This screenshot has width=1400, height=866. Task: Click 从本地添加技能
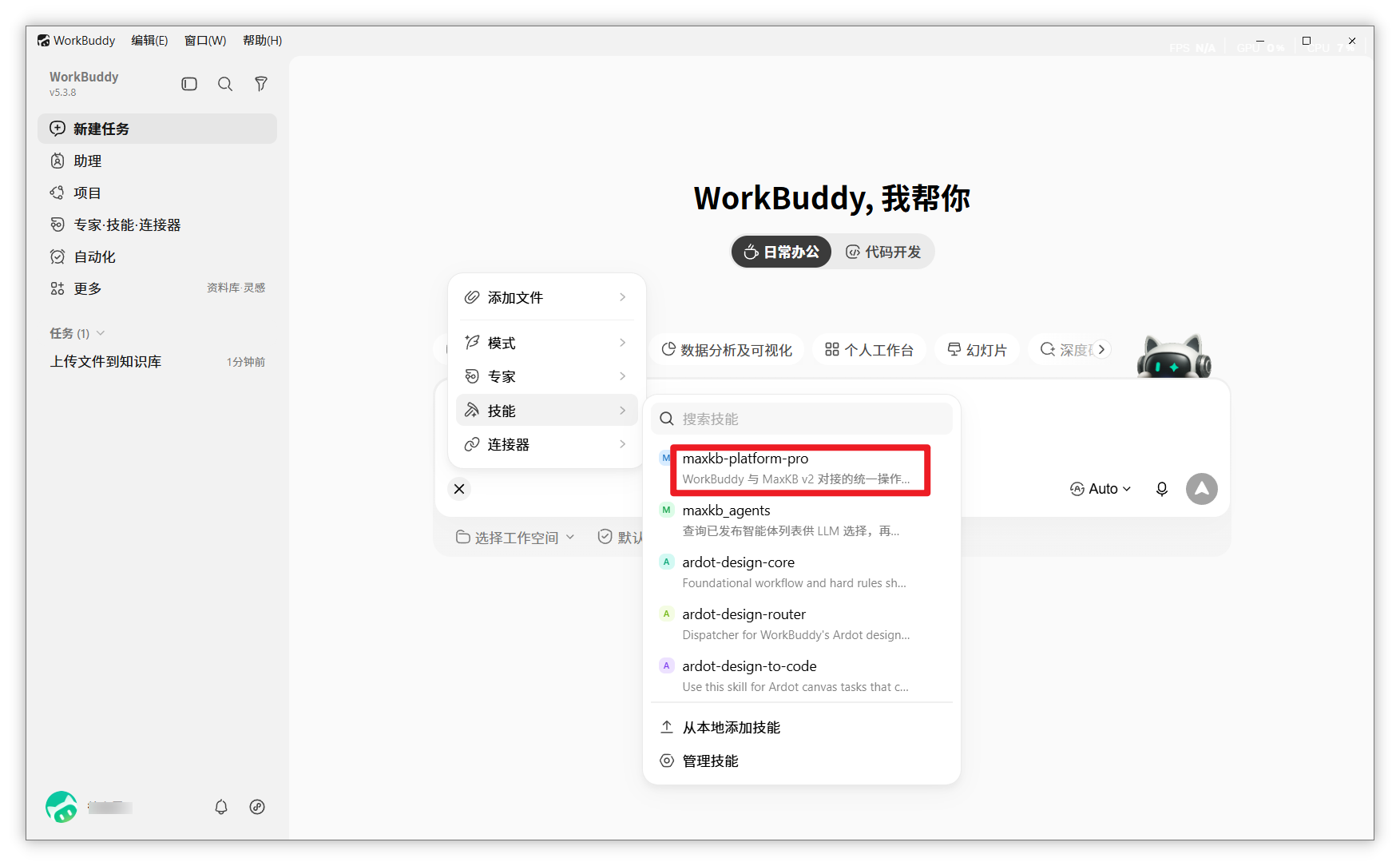point(802,727)
